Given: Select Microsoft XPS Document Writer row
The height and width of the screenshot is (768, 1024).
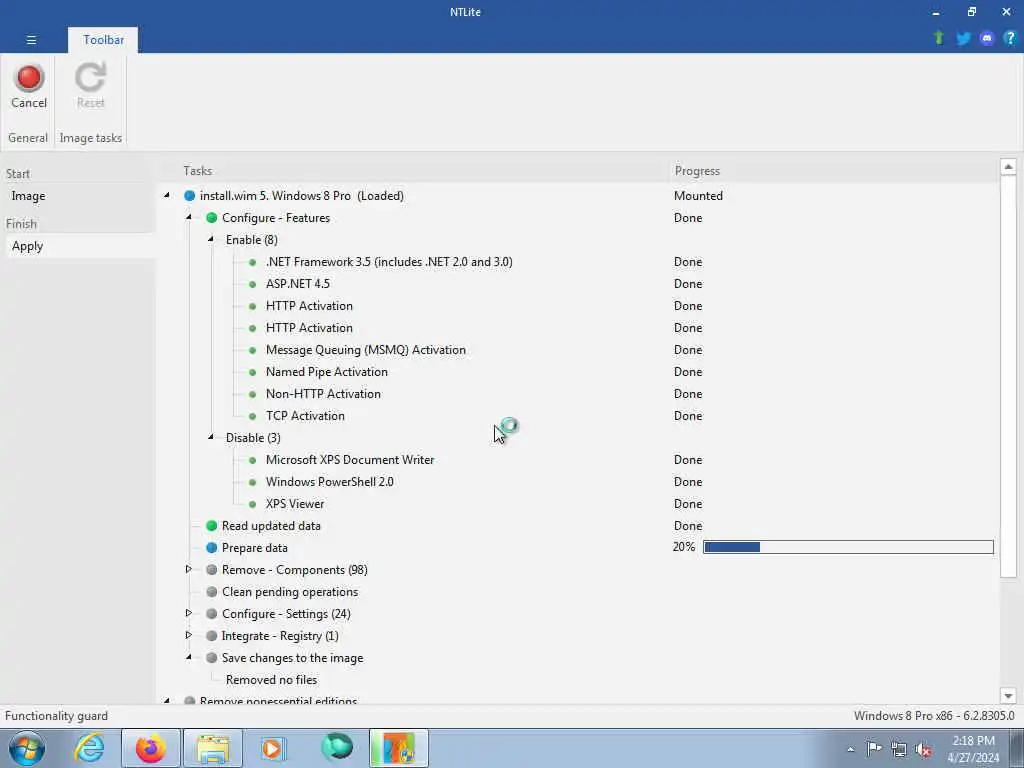Looking at the screenshot, I should point(350,460).
